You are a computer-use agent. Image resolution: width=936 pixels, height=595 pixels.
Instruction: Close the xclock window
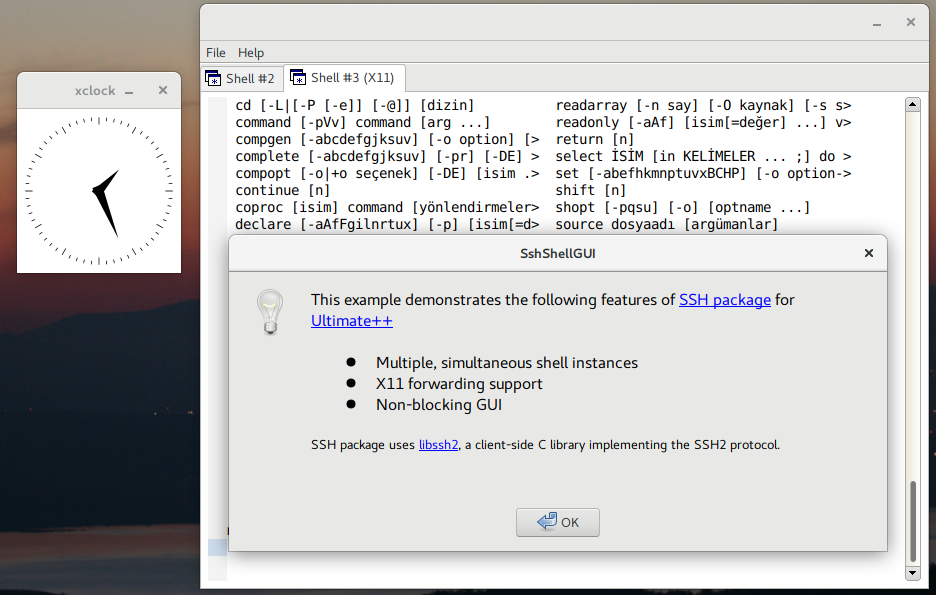163,90
